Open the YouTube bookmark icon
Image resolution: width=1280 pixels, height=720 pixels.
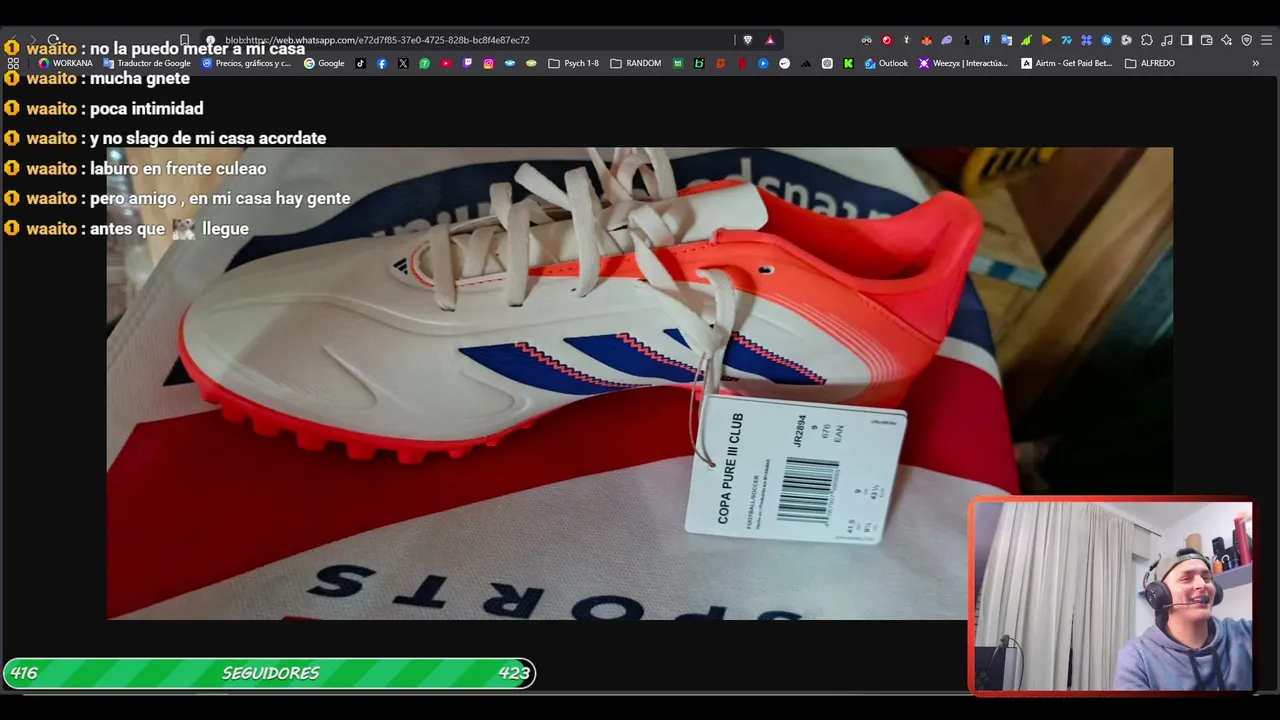coord(446,63)
